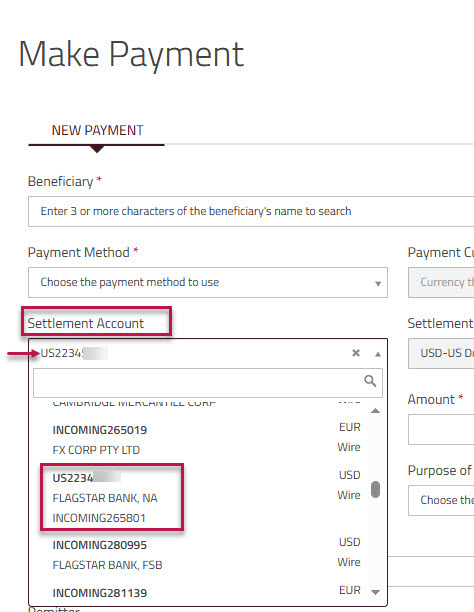Click the settlement account search box
The image size is (474, 612).
[x=208, y=382]
